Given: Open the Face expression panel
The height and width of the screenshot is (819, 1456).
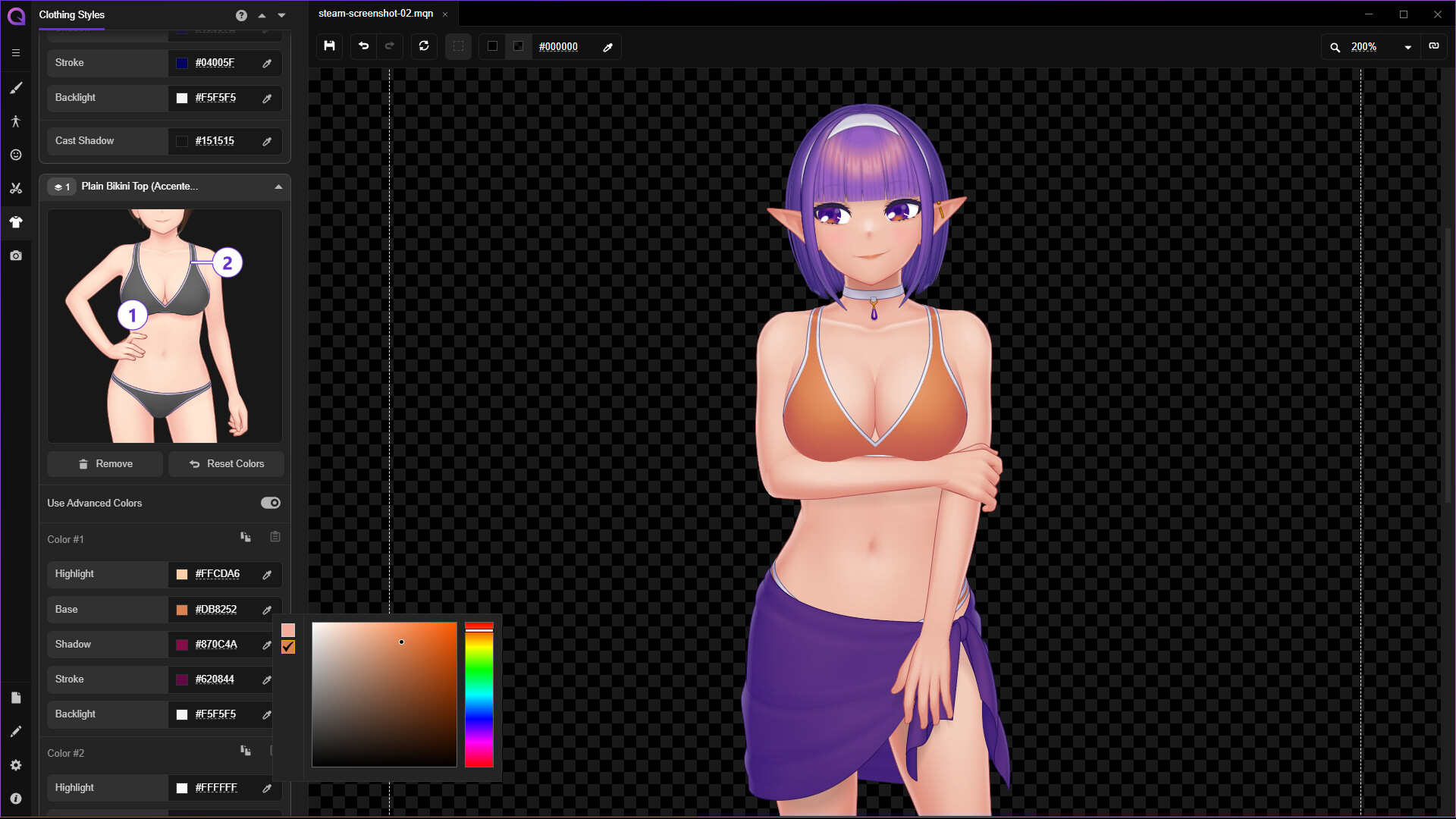Looking at the screenshot, I should pyautogui.click(x=16, y=155).
